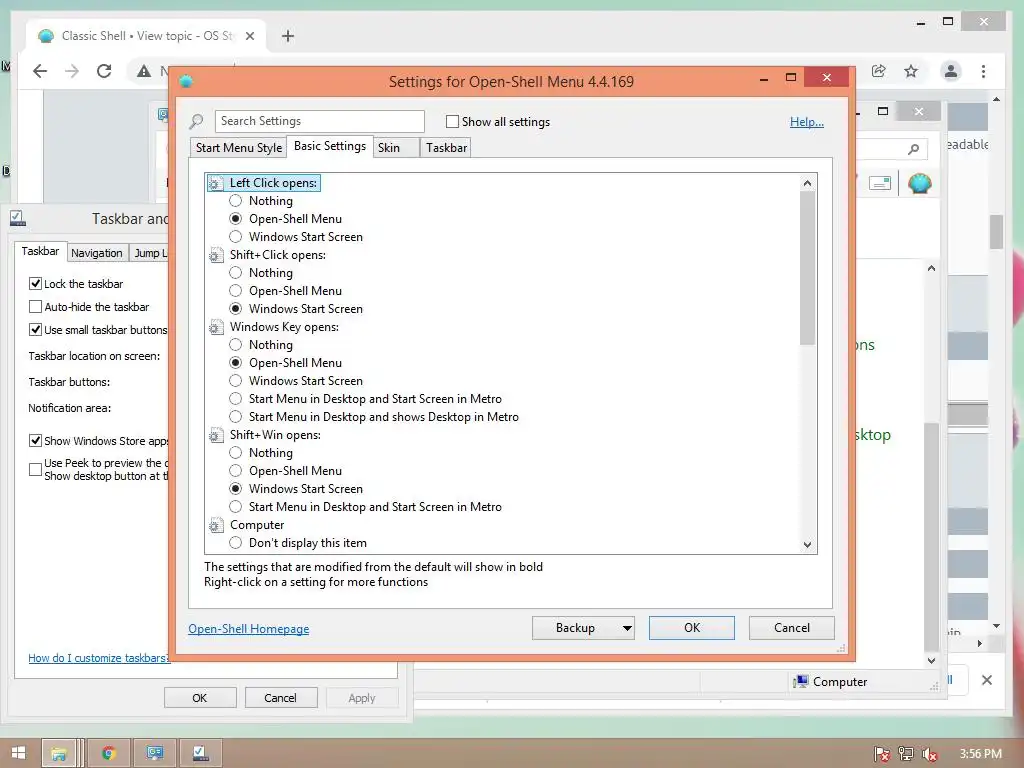Click the Classic Shell seashell icon in the background window
Screen dimensions: 1024x768
[x=920, y=184]
